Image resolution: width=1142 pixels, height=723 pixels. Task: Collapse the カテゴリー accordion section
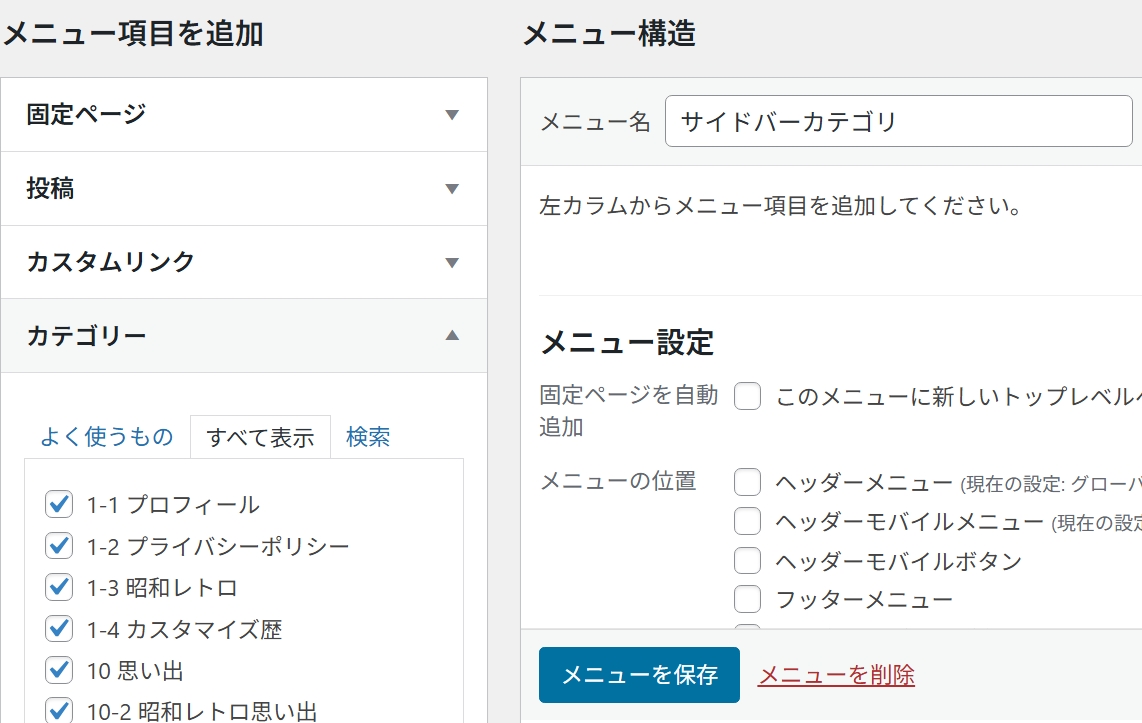click(243, 336)
